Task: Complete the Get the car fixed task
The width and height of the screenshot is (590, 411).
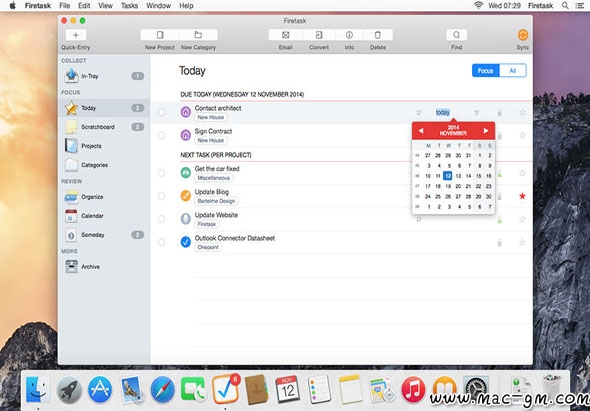Action: [161, 173]
